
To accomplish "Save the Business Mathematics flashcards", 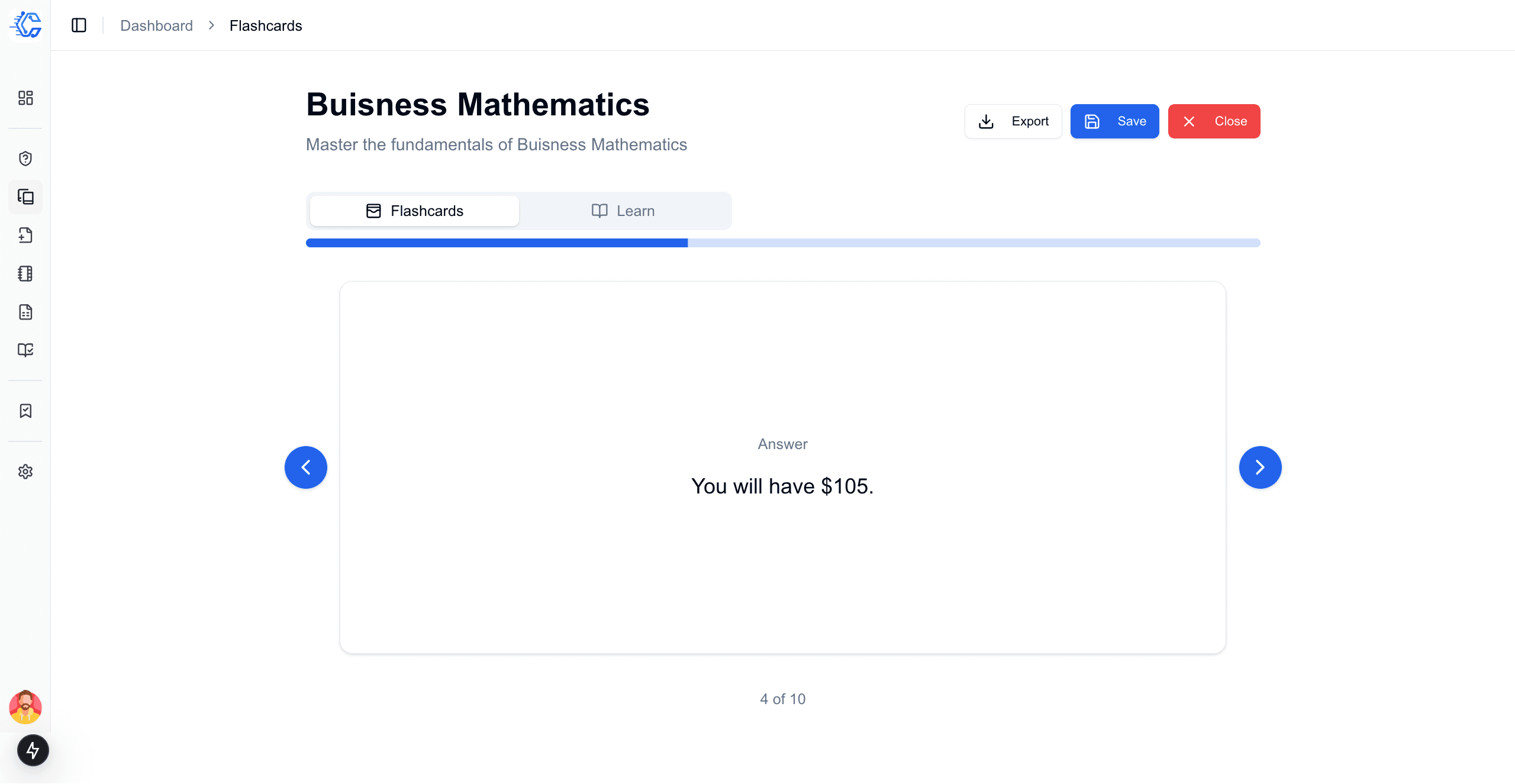I will click(1114, 121).
